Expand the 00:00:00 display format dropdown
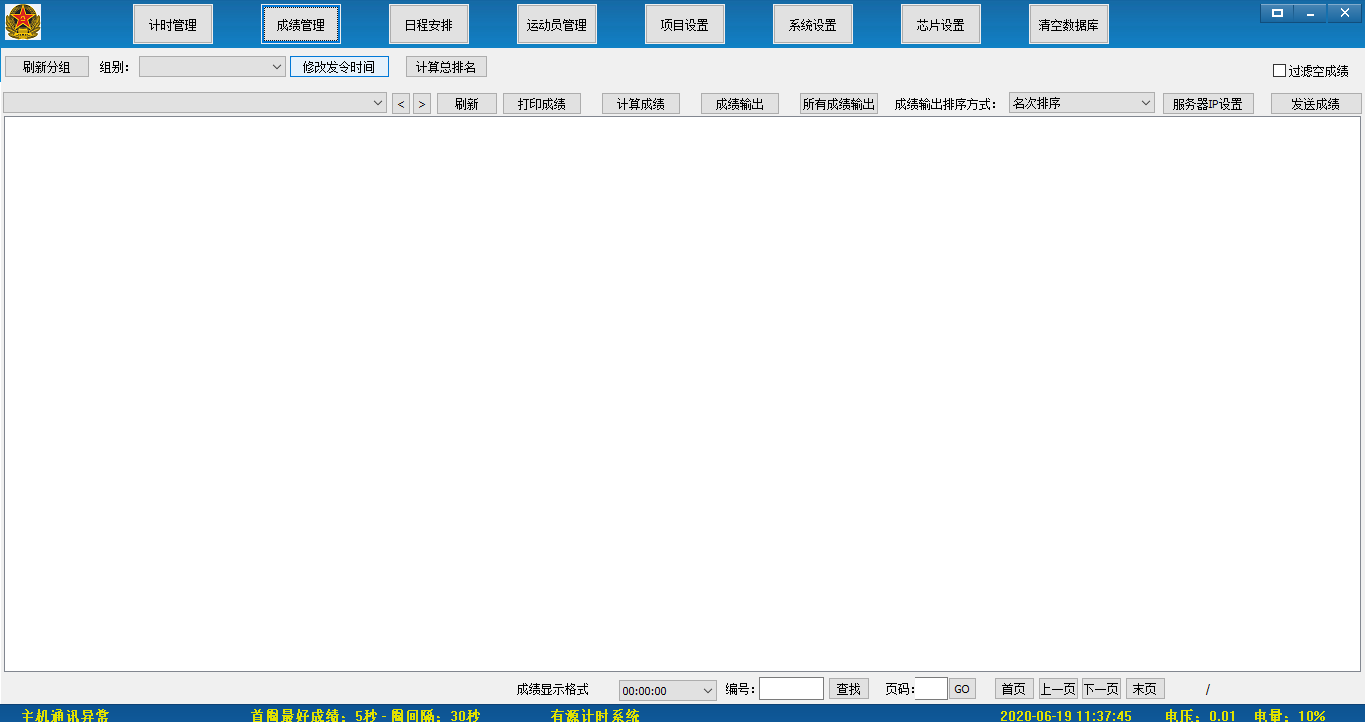Viewport: 1365px width, 722px height. [x=668, y=691]
